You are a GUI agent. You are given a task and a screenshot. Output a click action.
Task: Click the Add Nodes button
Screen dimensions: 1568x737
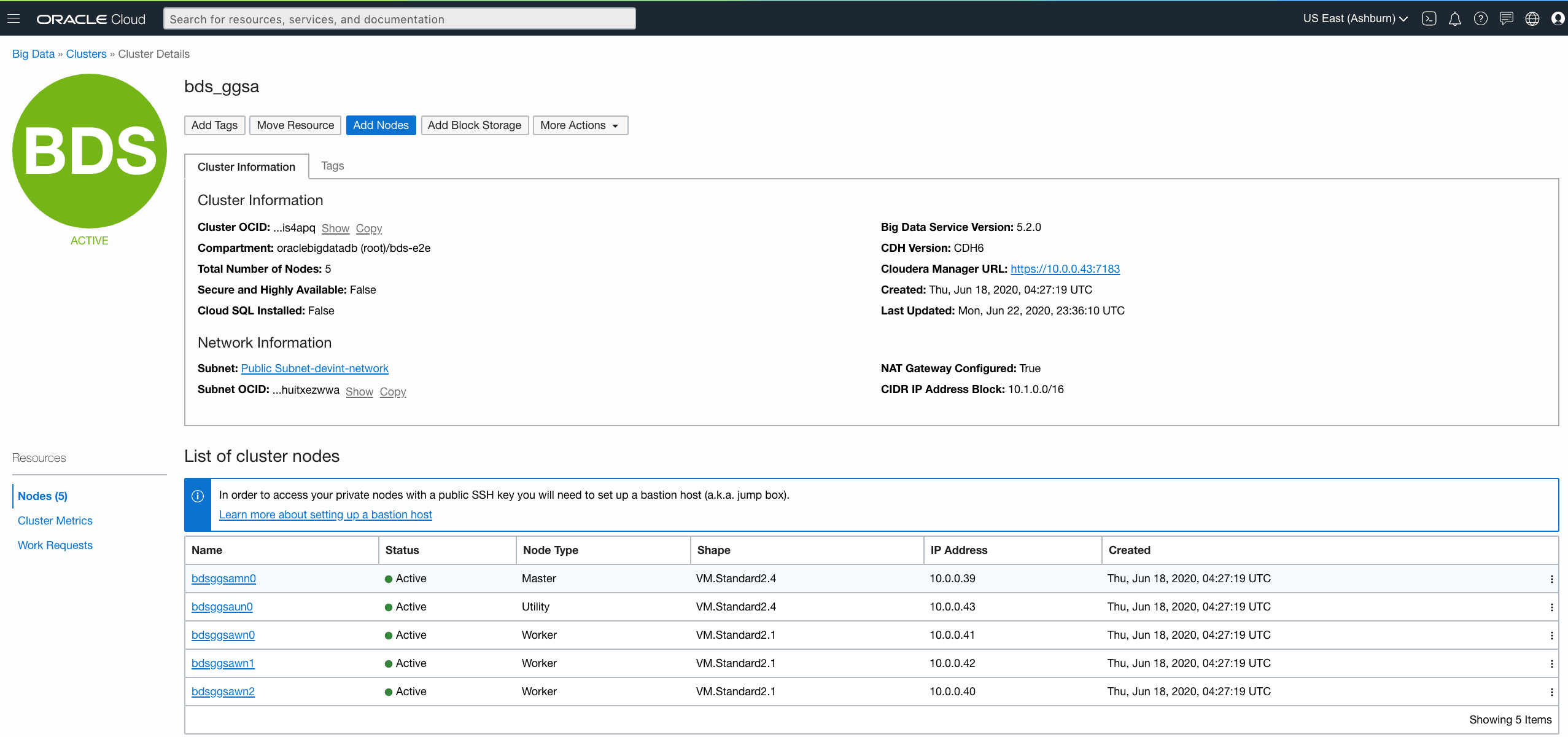click(x=381, y=125)
